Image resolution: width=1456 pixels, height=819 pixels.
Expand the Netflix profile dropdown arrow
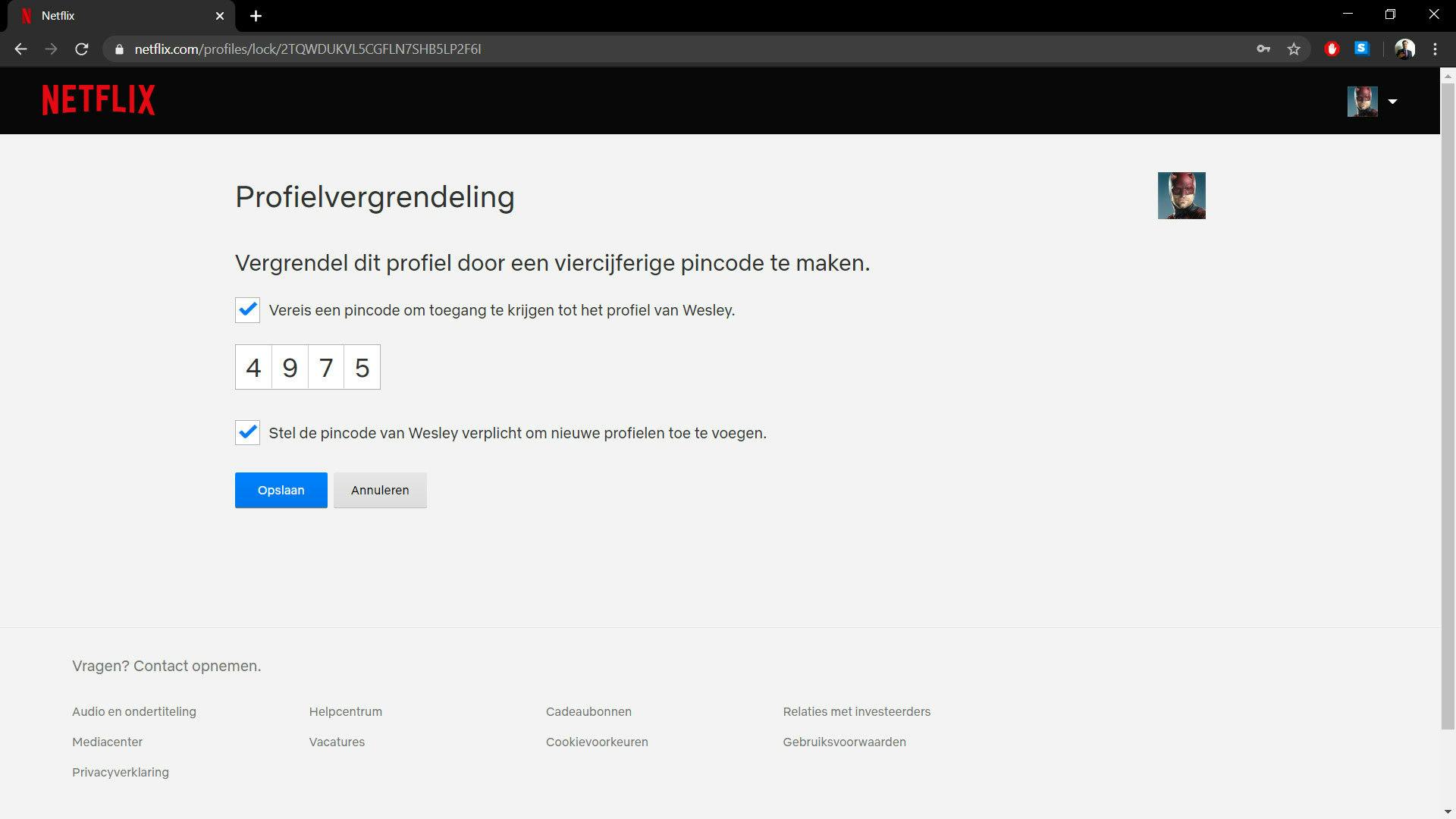pos(1392,102)
